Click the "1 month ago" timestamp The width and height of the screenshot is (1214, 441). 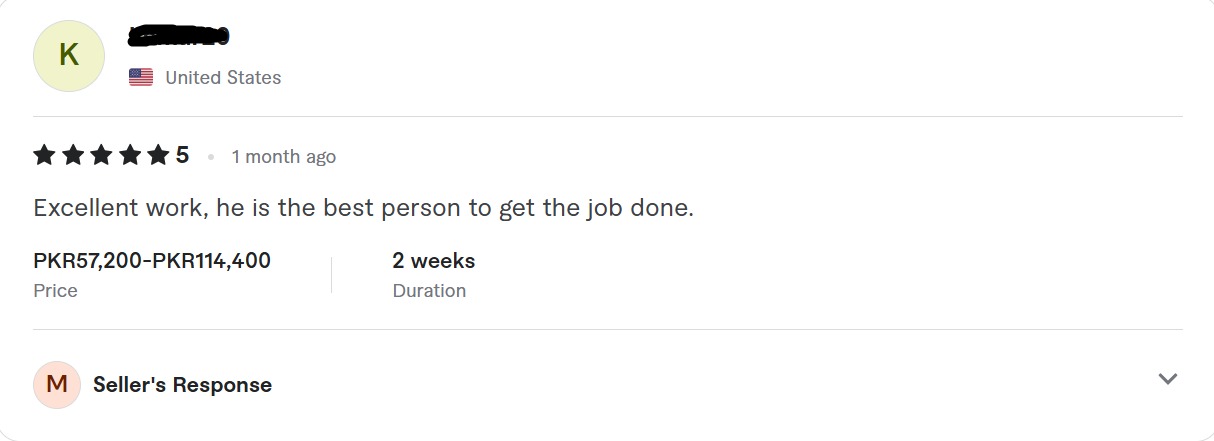[284, 157]
